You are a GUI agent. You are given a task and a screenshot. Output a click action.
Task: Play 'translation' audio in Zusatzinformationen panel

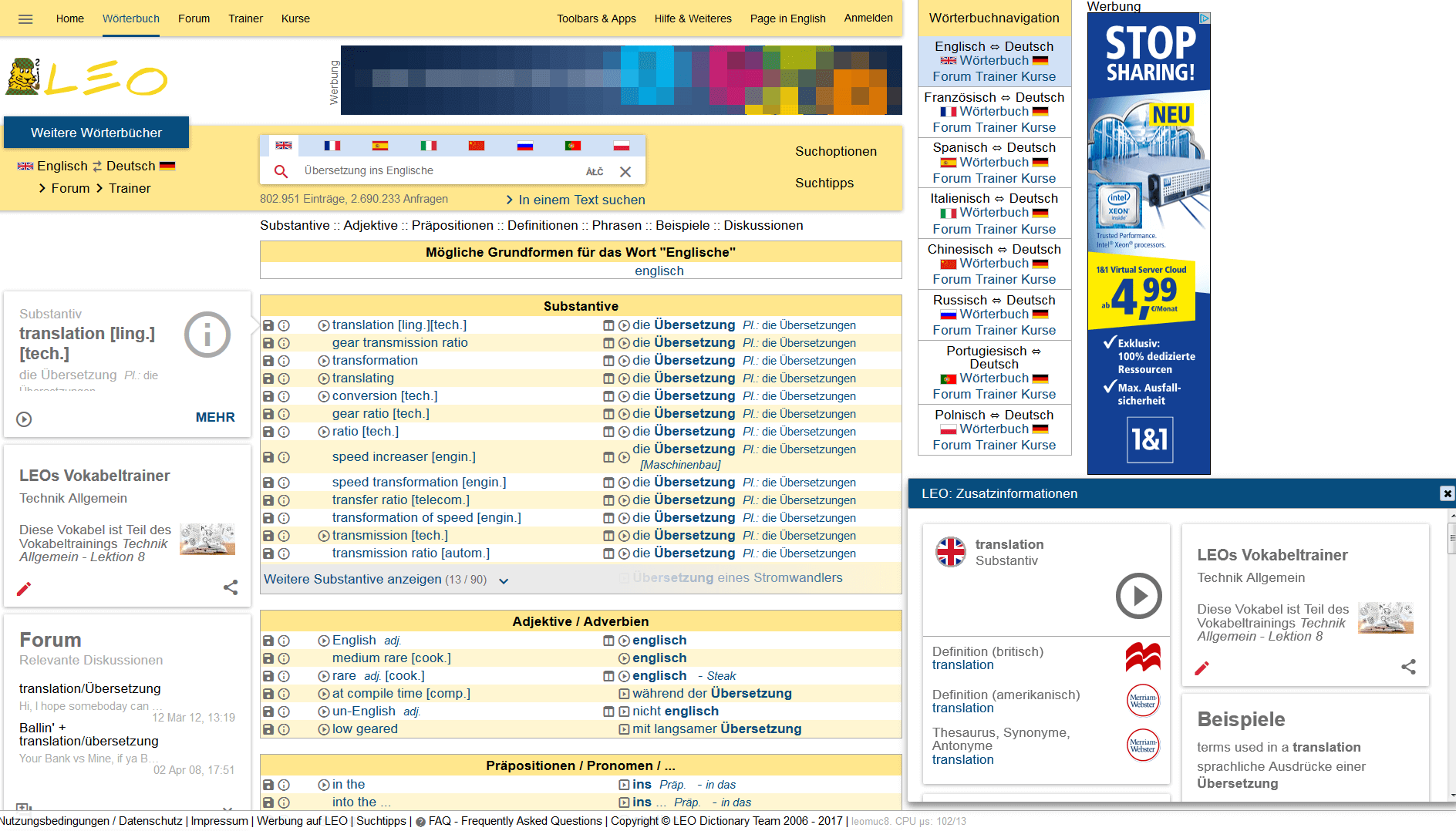click(1138, 596)
